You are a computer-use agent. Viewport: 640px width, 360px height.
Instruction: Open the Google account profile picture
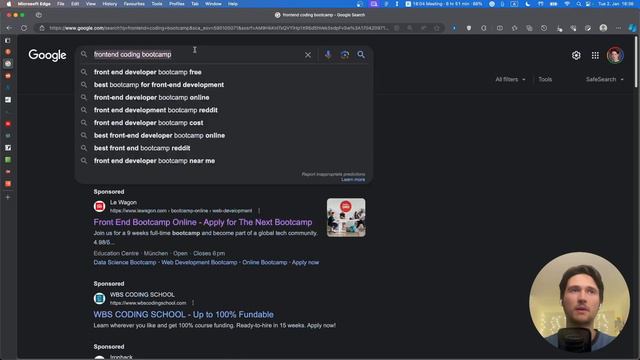pos(615,55)
